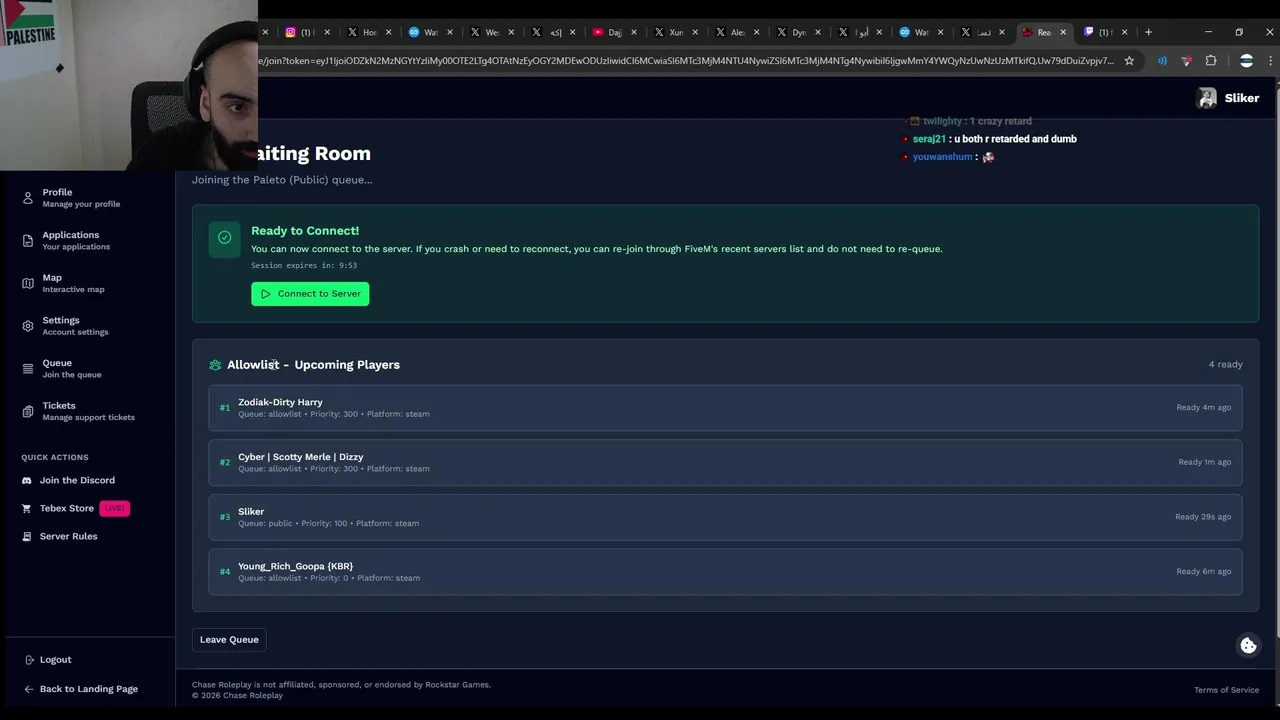1280x720 pixels.
Task: Click the cookie preferences icon
Action: (x=1248, y=646)
